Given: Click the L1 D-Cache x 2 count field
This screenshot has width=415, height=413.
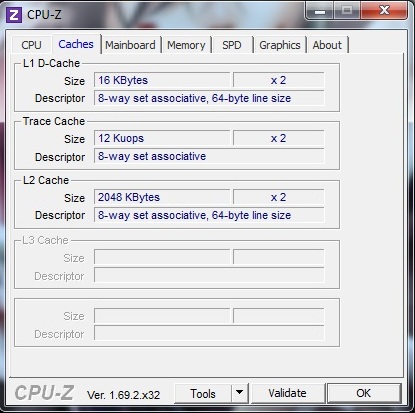Looking at the screenshot, I should (279, 80).
